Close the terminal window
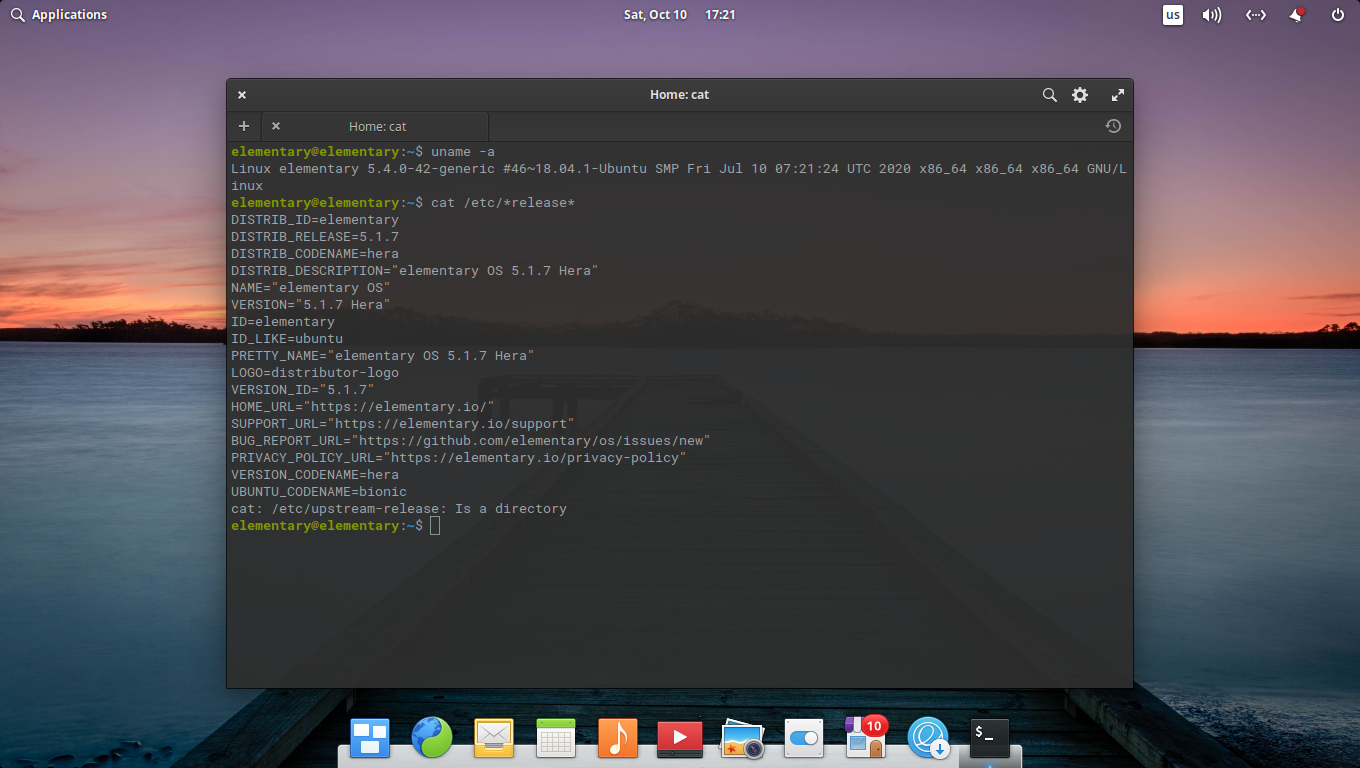This screenshot has width=1360, height=768. point(242,95)
